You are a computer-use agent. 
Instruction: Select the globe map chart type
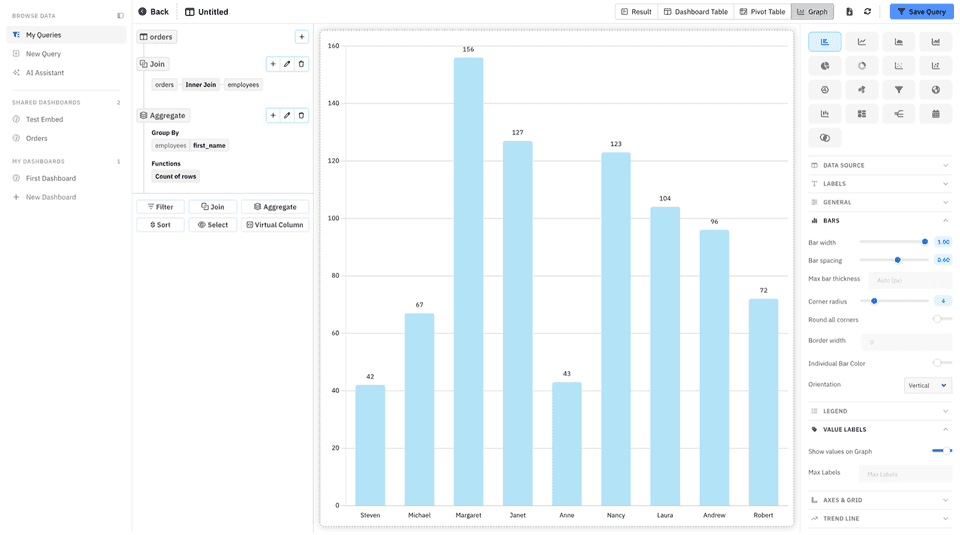click(x=936, y=89)
